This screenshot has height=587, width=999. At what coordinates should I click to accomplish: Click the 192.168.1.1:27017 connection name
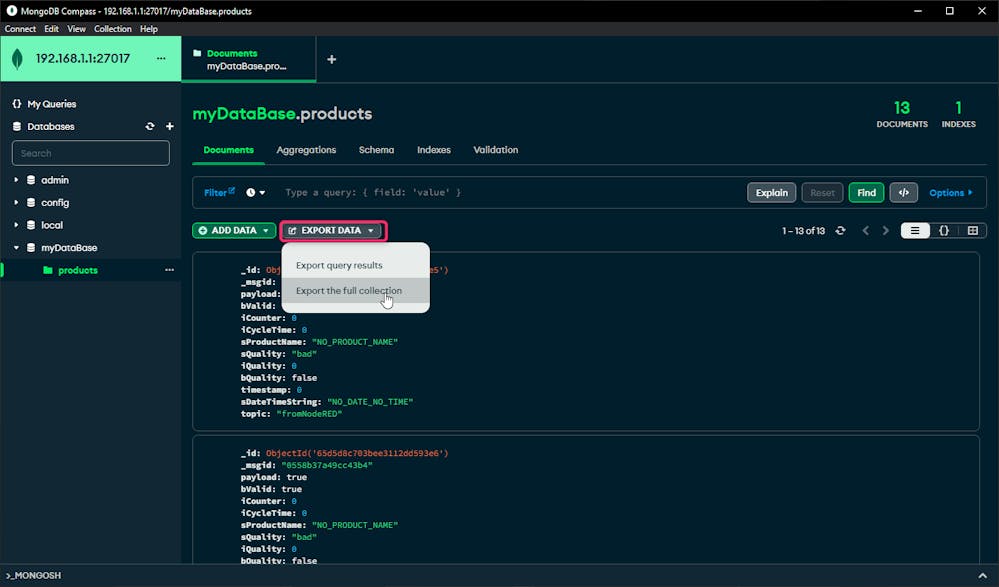click(83, 59)
